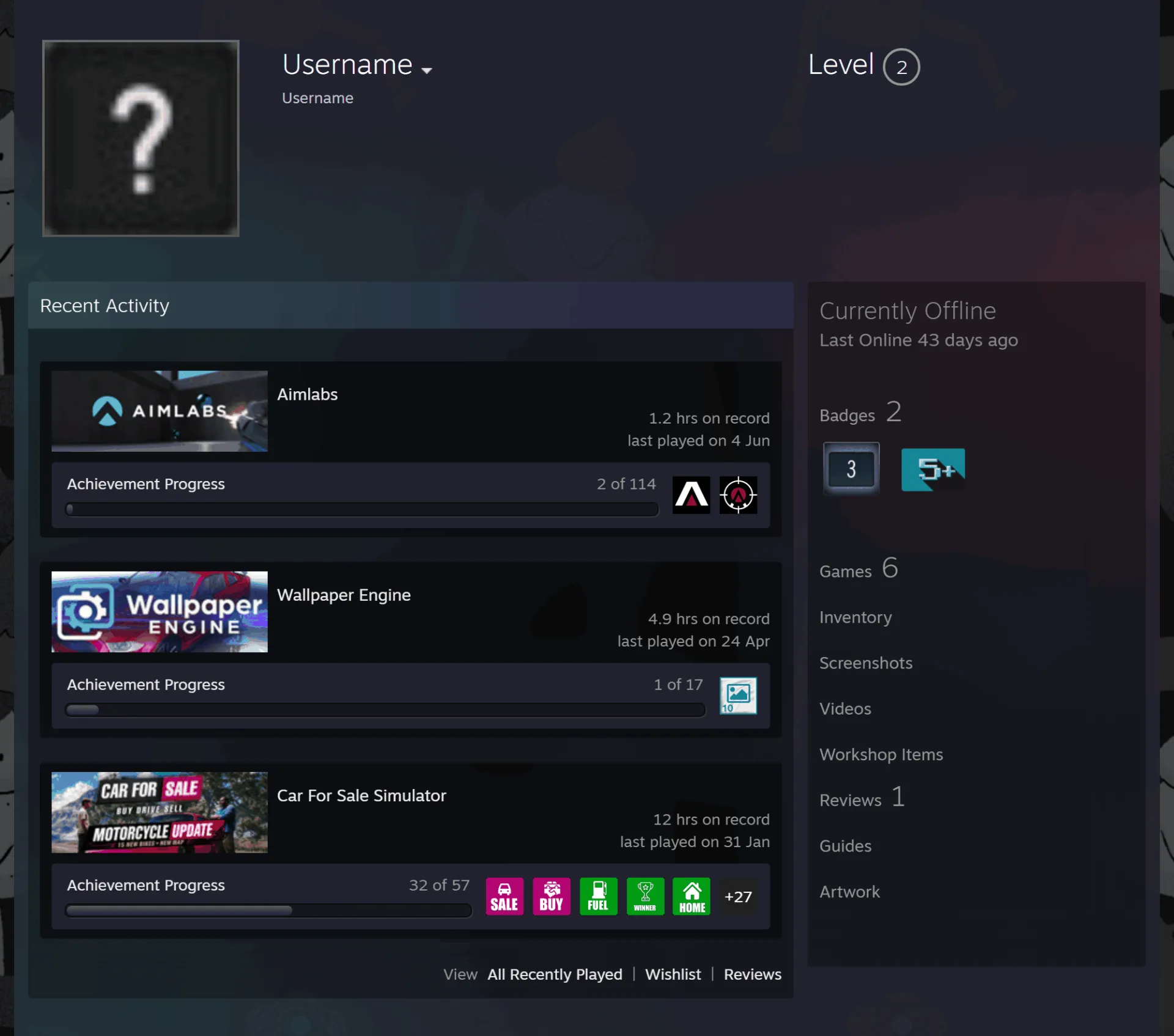Image resolution: width=1174 pixels, height=1036 pixels.
Task: Open the Aimlabs game banner
Action: (x=160, y=411)
